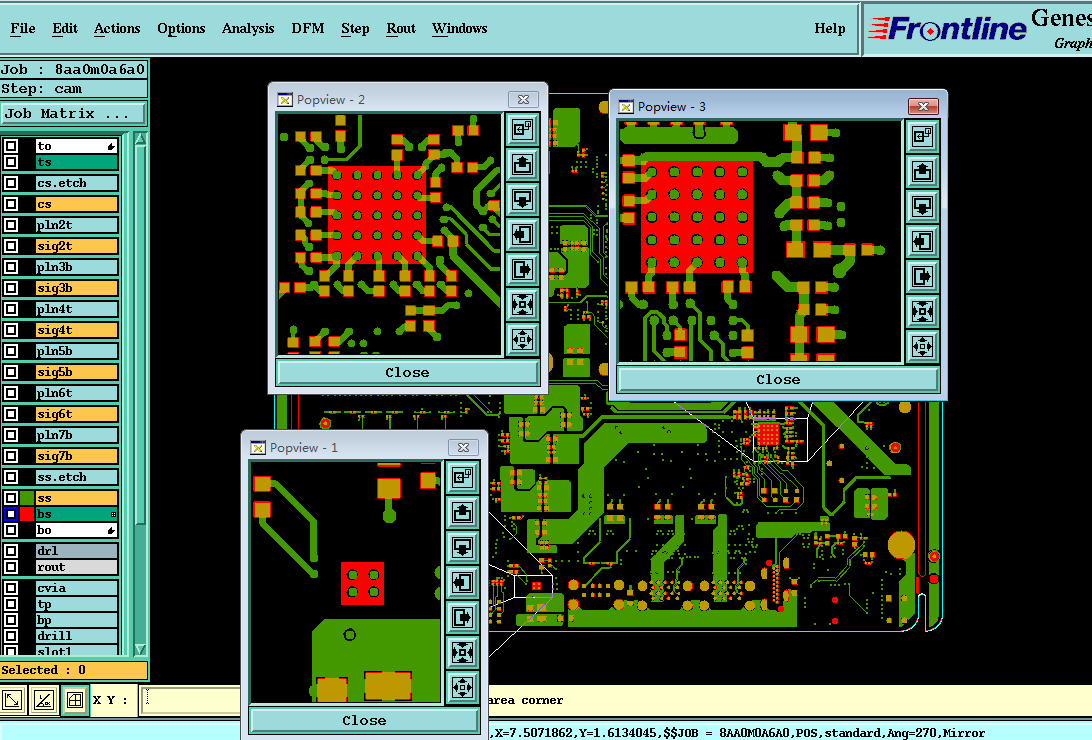Toggle the checkbox for layer pln2t

click(x=10, y=225)
